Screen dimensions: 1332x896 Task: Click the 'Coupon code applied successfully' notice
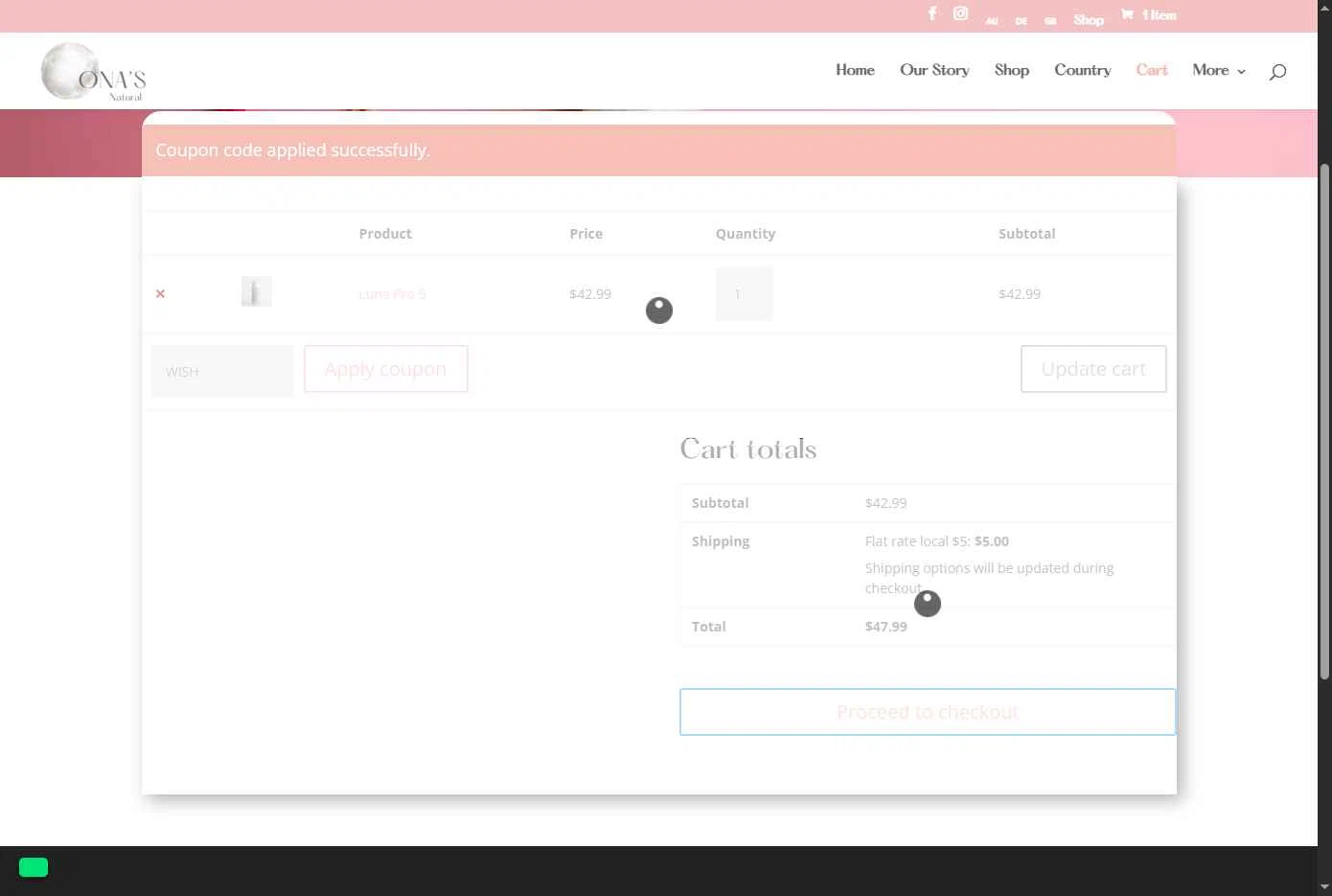[659, 150]
